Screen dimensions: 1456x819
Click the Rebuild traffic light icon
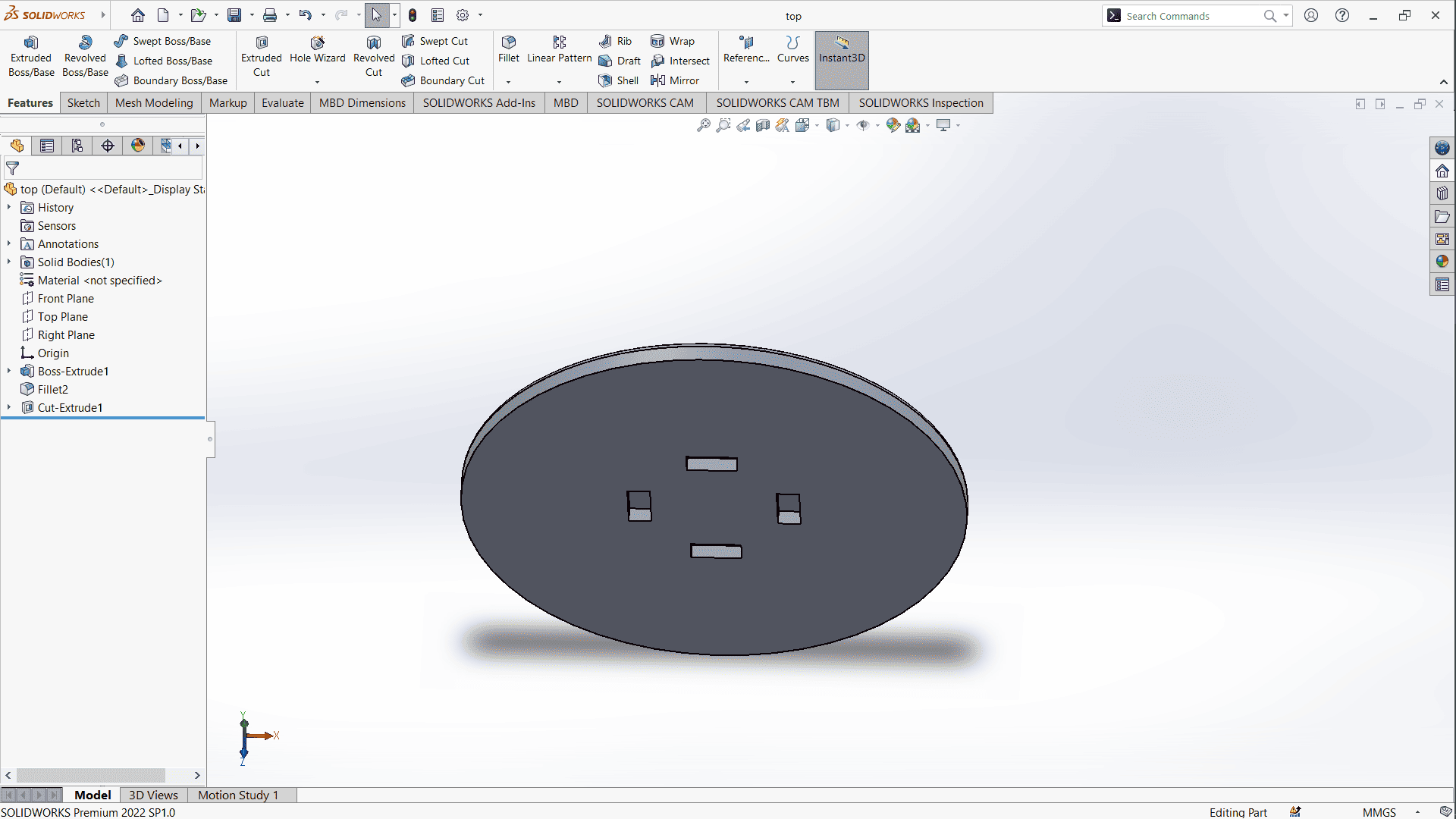click(x=413, y=15)
